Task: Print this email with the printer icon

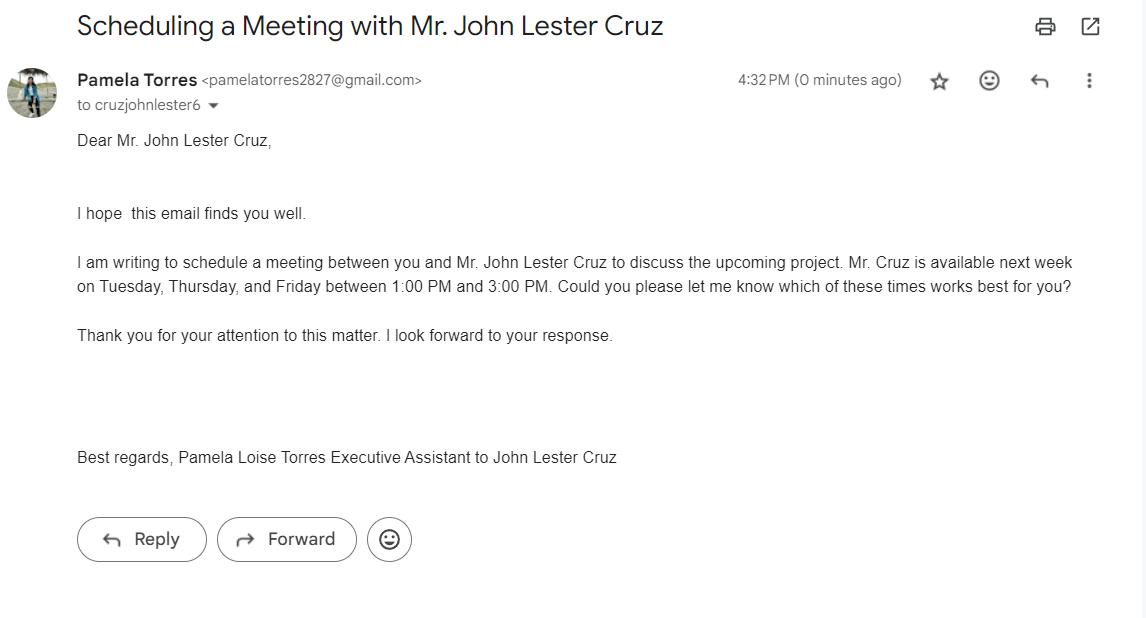Action: (x=1045, y=27)
